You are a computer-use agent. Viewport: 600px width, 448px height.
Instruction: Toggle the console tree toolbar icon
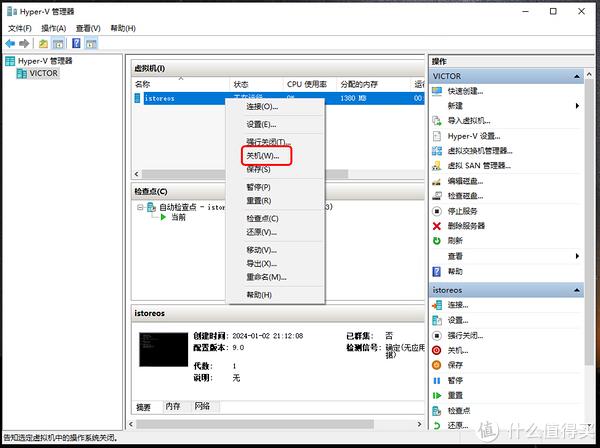[58, 44]
